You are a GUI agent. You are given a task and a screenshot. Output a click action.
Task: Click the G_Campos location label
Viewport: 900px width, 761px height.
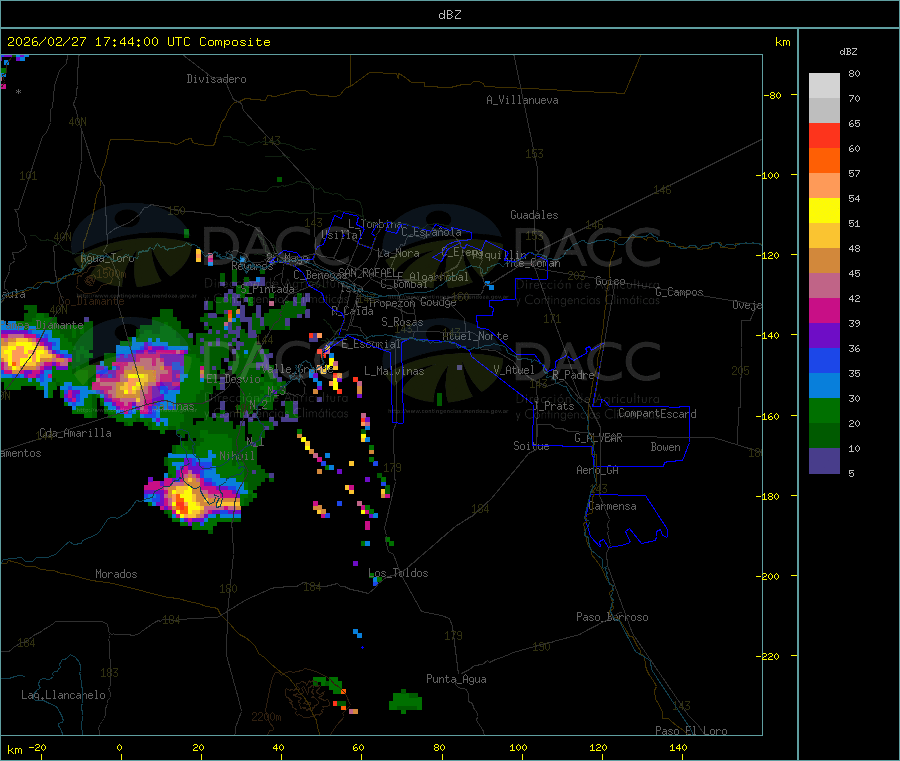(679, 292)
